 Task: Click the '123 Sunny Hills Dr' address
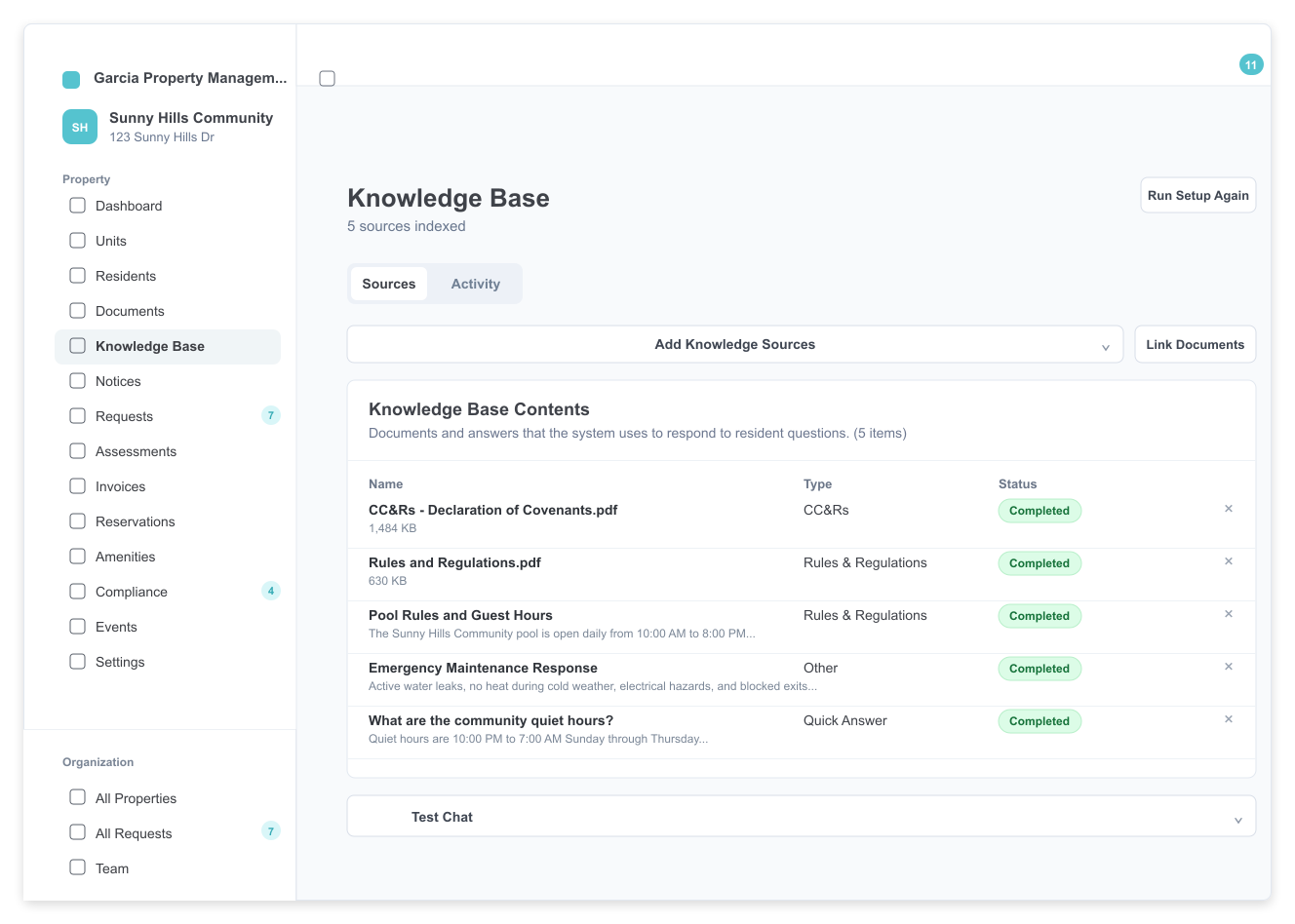162,137
